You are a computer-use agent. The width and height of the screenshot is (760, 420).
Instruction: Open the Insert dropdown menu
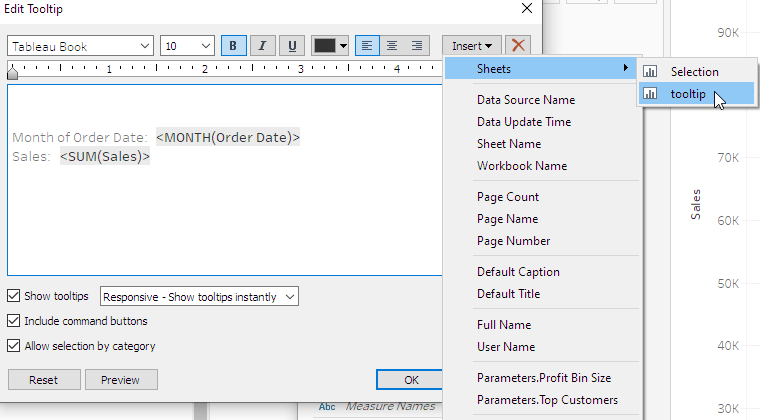471,46
